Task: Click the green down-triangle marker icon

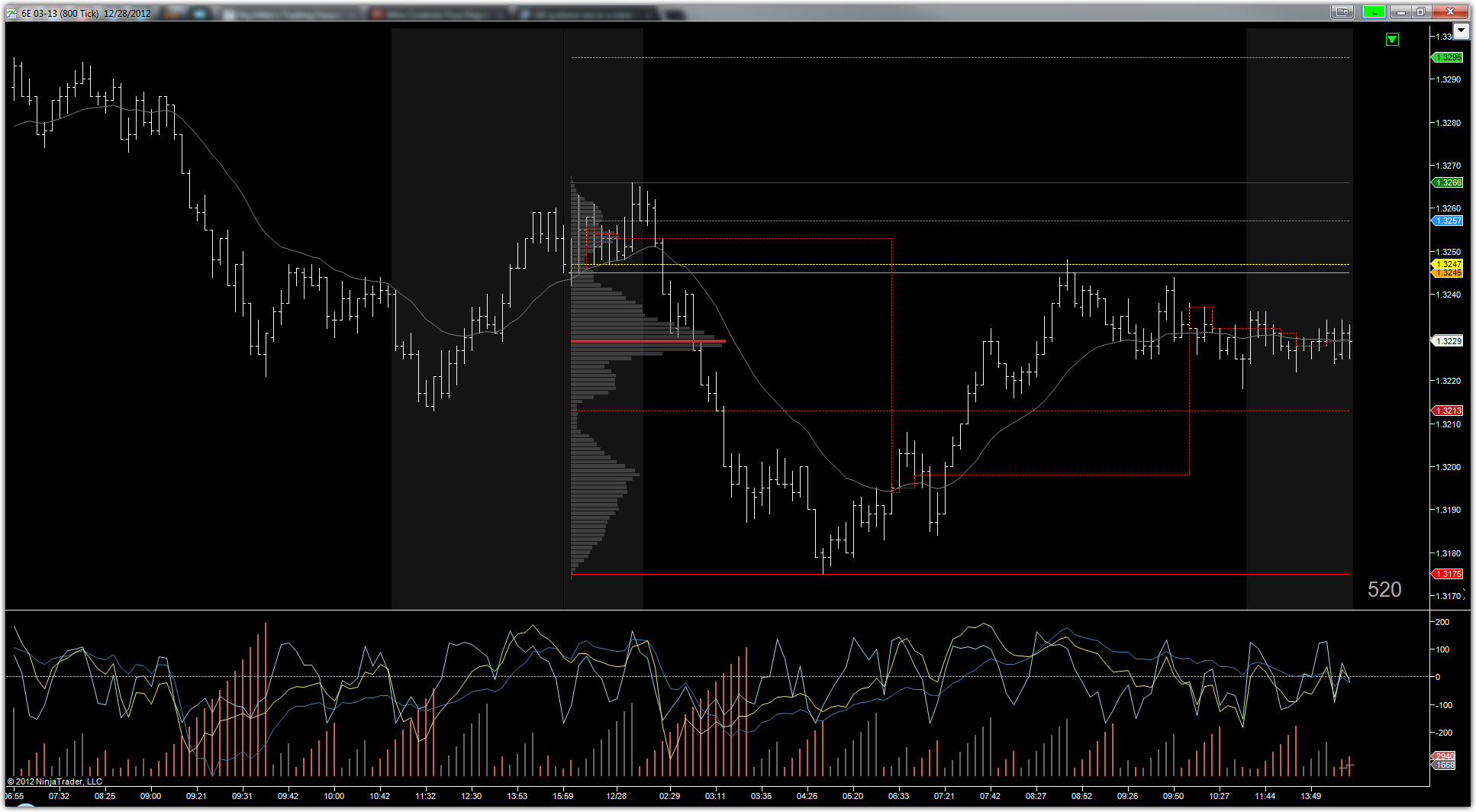Action: [x=1392, y=39]
